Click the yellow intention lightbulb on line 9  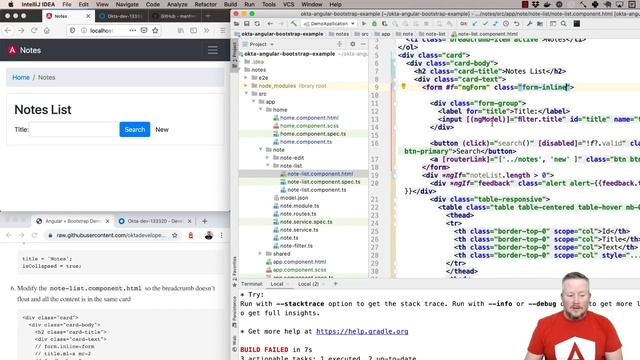click(403, 87)
